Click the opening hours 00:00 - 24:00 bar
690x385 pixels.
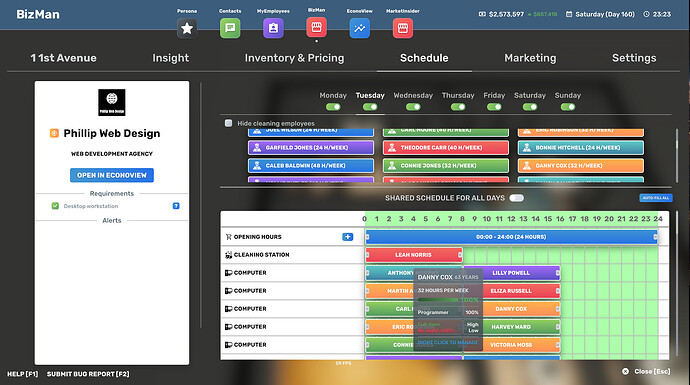click(x=511, y=237)
